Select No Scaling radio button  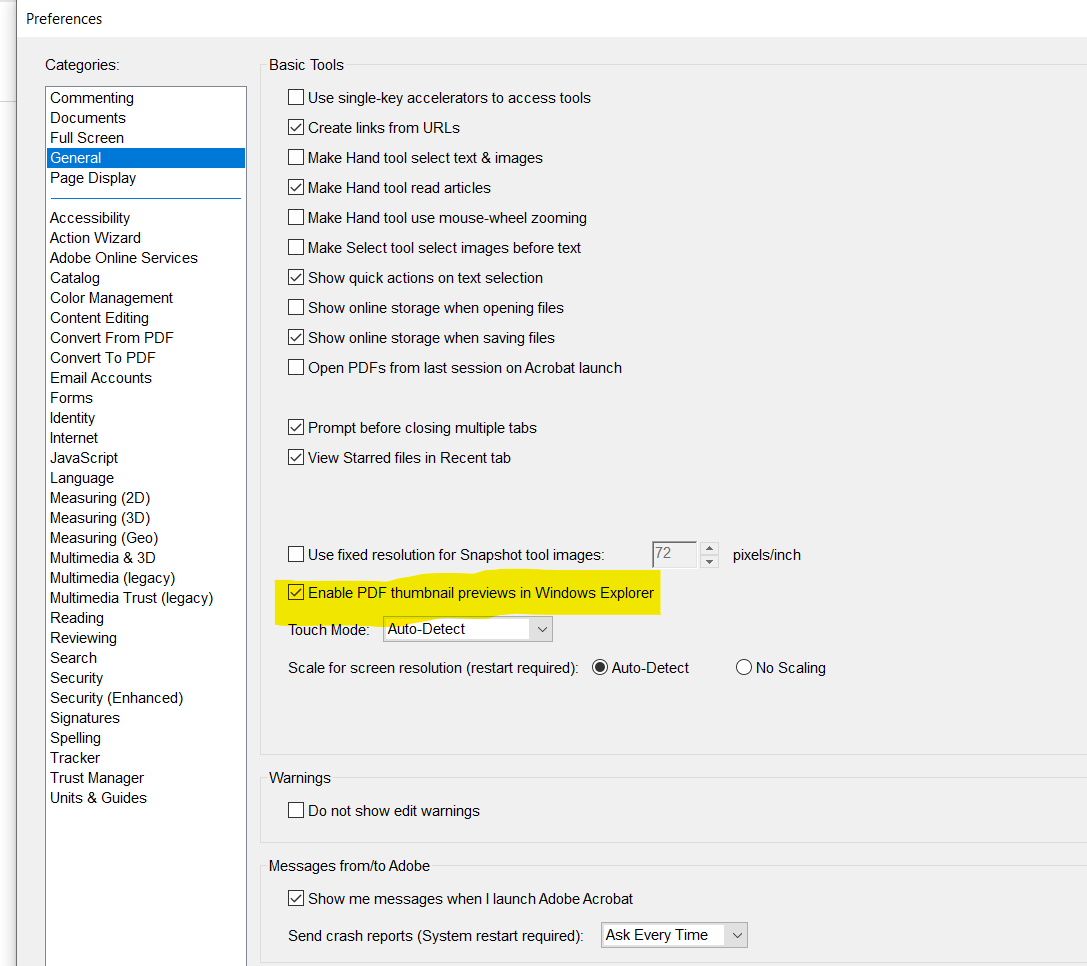(744, 667)
